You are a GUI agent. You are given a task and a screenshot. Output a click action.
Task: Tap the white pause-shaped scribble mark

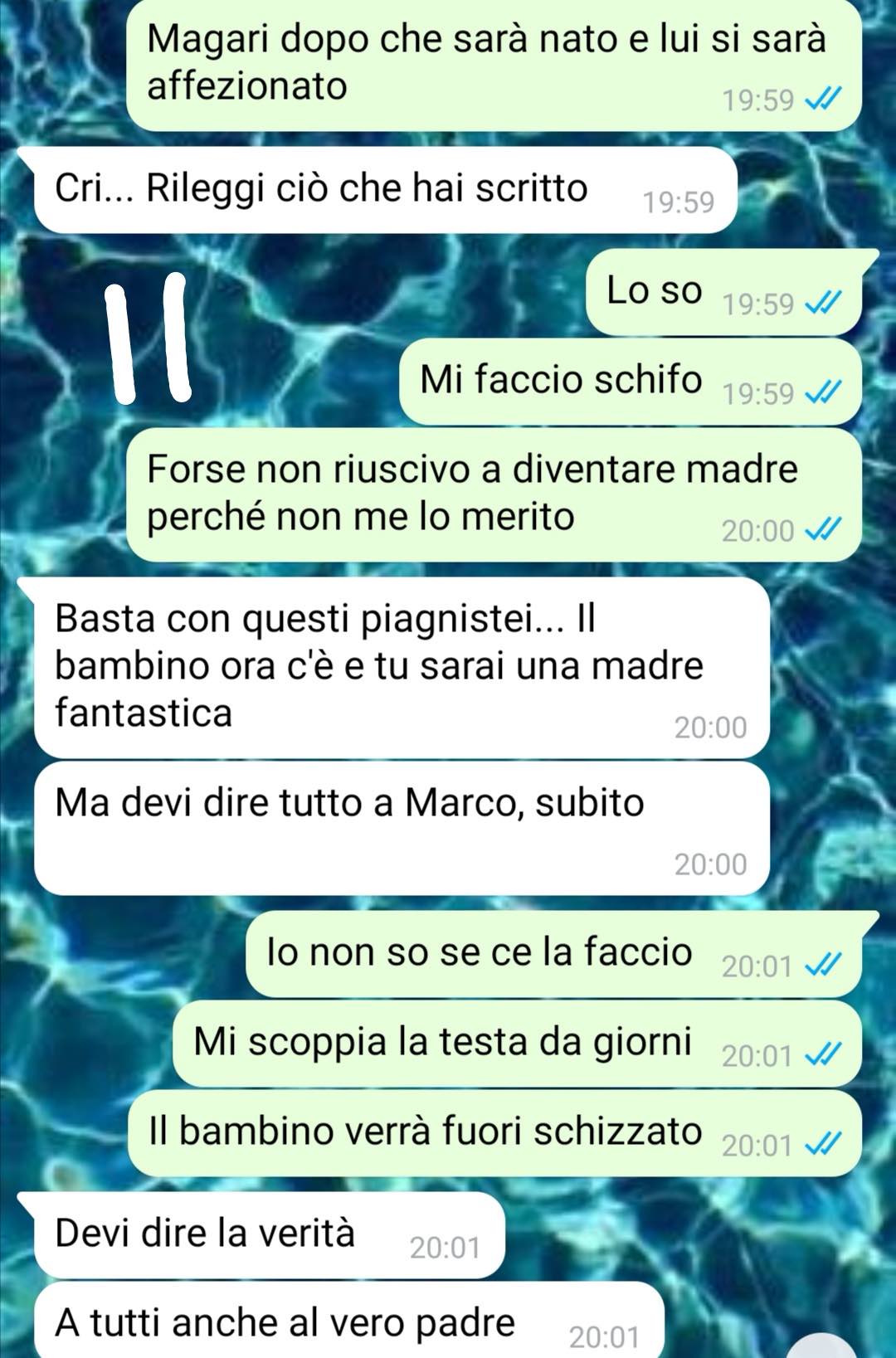click(x=149, y=339)
